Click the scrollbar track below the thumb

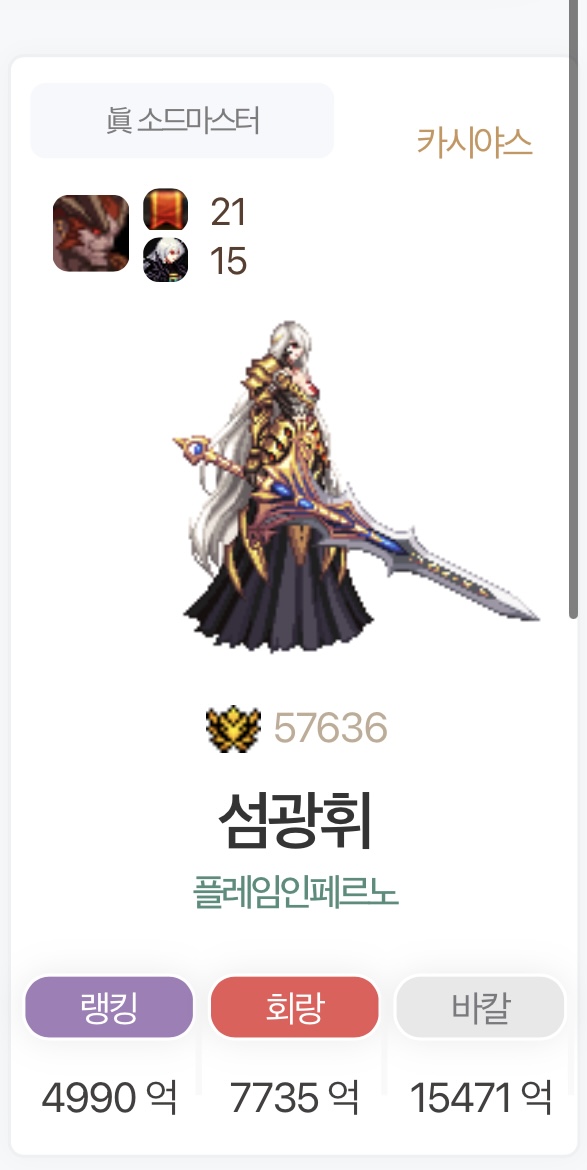pyautogui.click(x=574, y=895)
